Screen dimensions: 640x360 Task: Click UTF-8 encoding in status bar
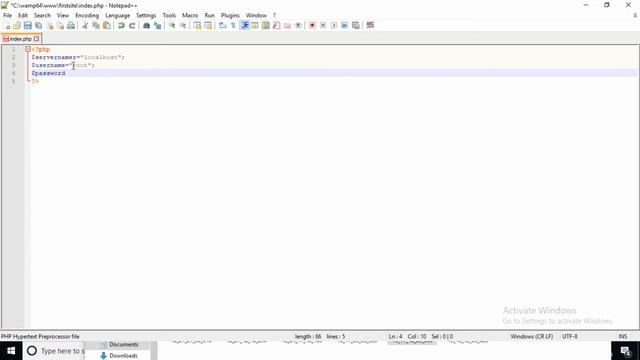click(x=570, y=337)
